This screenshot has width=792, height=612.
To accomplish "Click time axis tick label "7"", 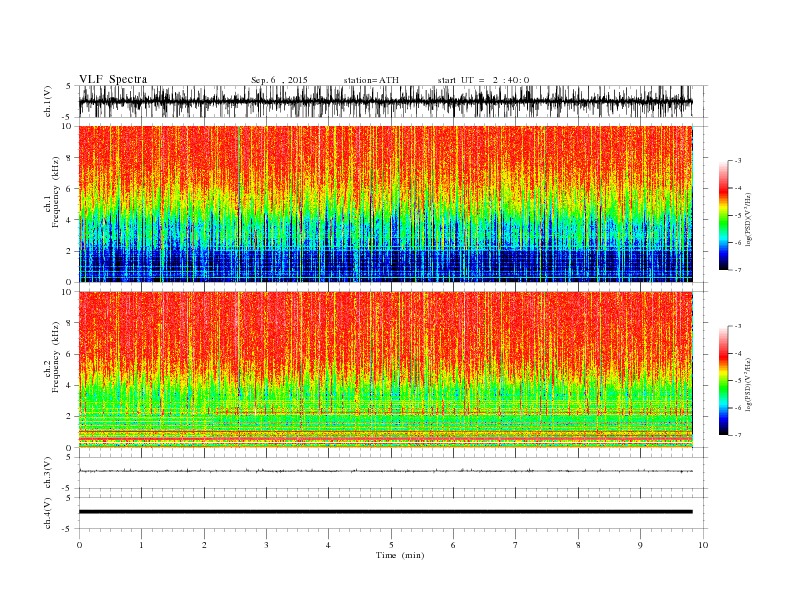I will pyautogui.click(x=516, y=545).
